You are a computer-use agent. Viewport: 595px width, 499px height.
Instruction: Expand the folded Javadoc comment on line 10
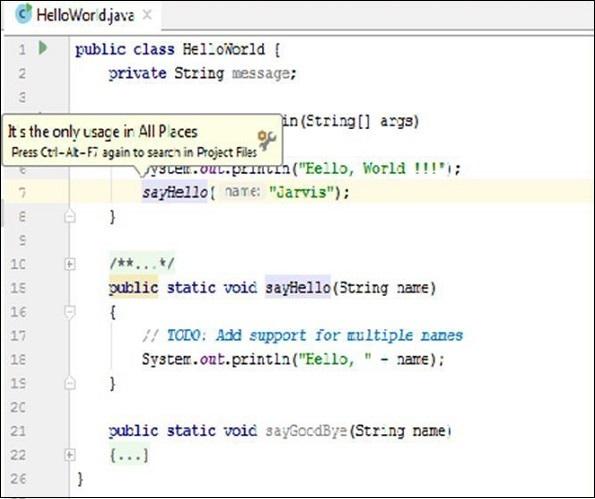[69, 264]
